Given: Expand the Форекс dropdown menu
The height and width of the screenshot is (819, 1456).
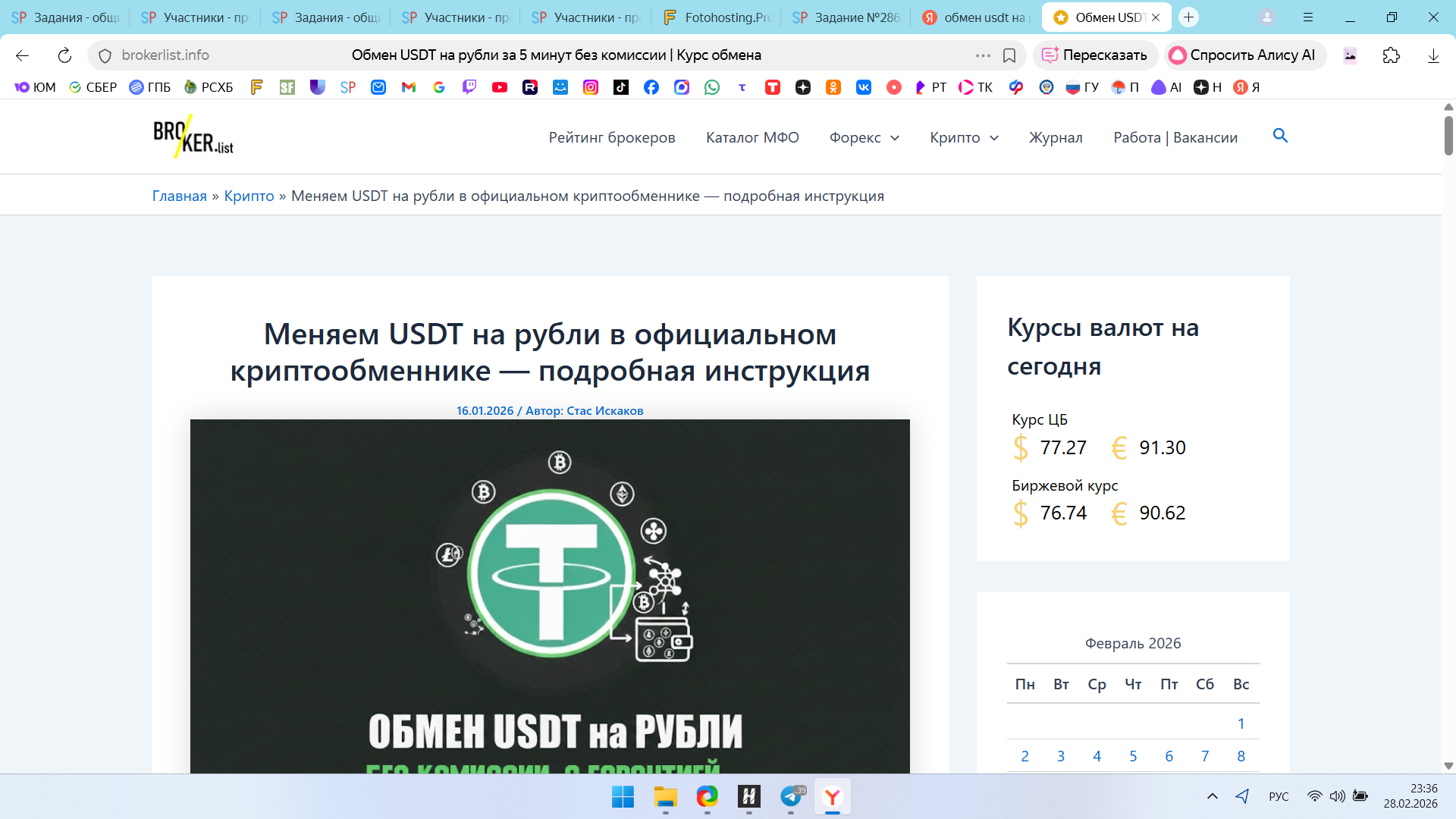Looking at the screenshot, I should pyautogui.click(x=864, y=137).
